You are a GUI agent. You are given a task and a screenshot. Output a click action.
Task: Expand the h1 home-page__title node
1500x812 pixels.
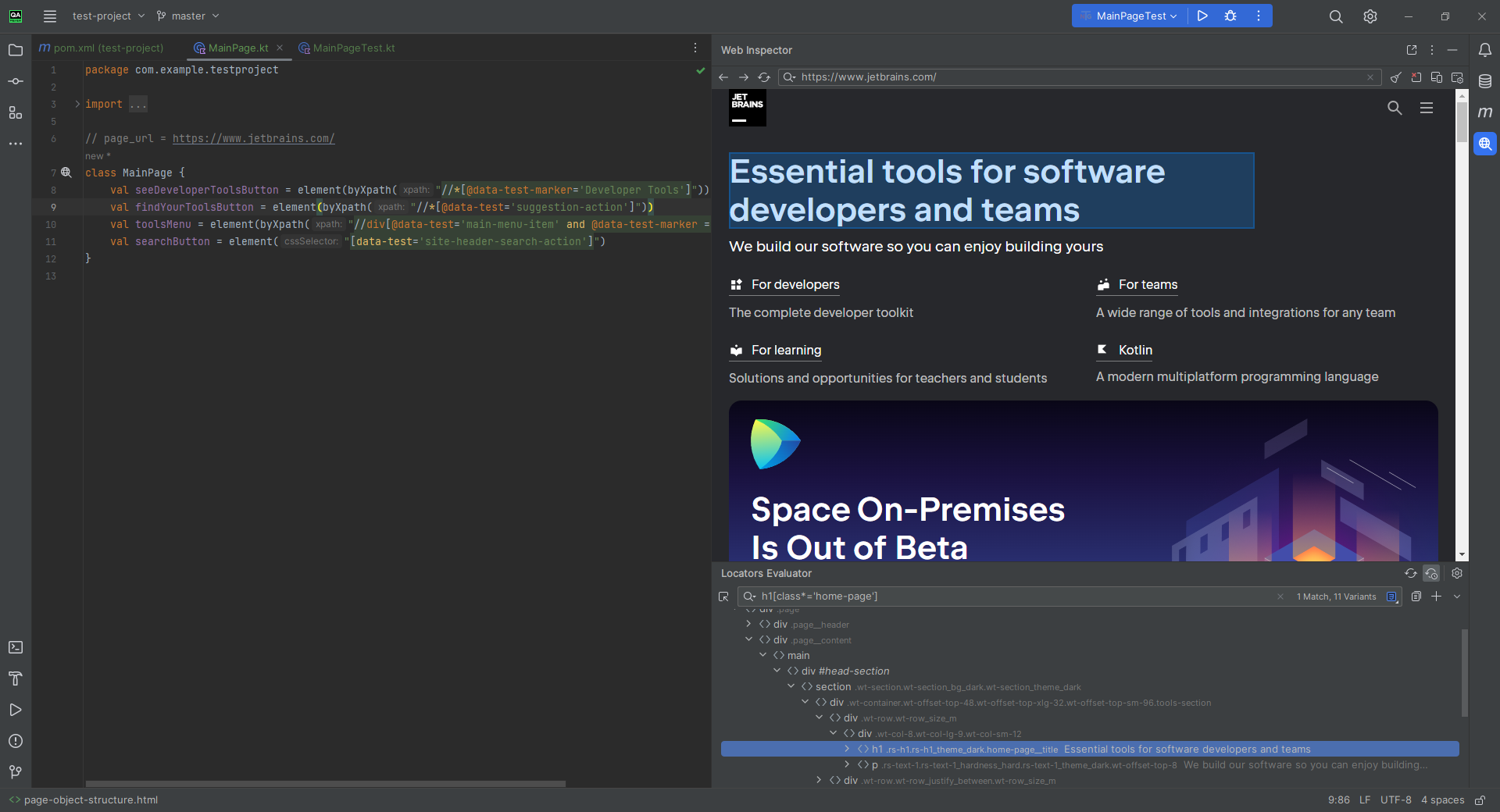(848, 749)
